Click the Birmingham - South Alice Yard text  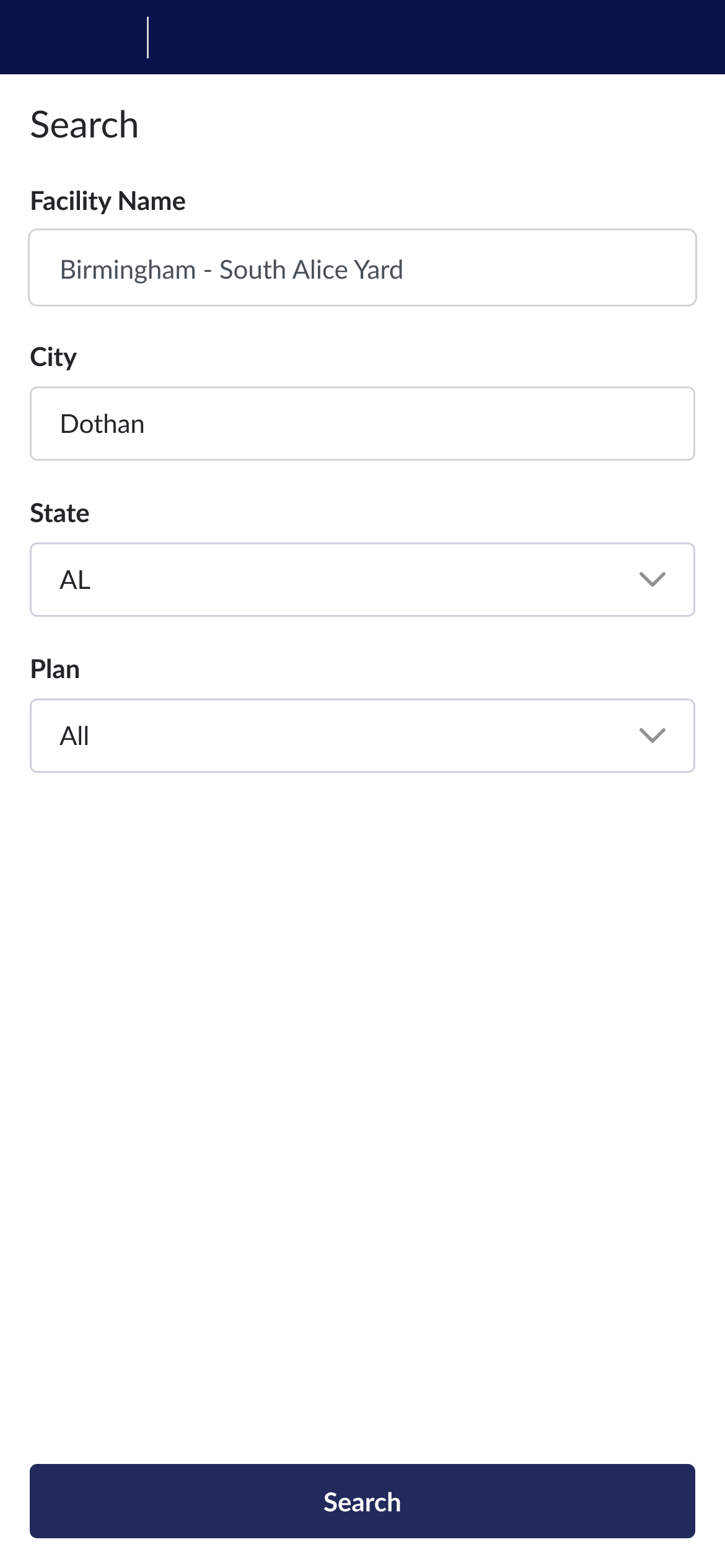coord(231,270)
